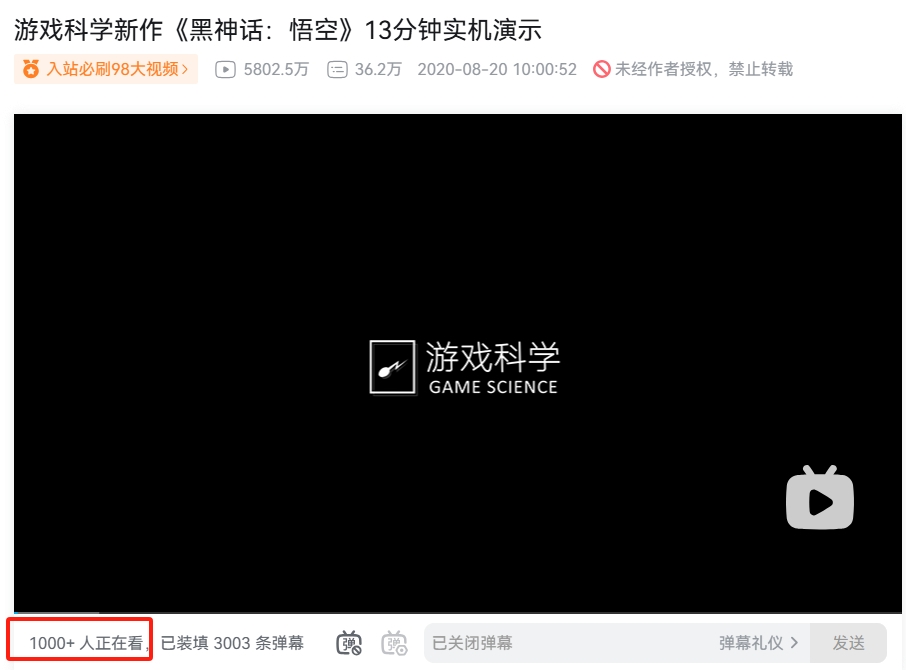906x670 pixels.
Task: Click the 已装填 3003 条弹幕 text
Action: point(232,643)
